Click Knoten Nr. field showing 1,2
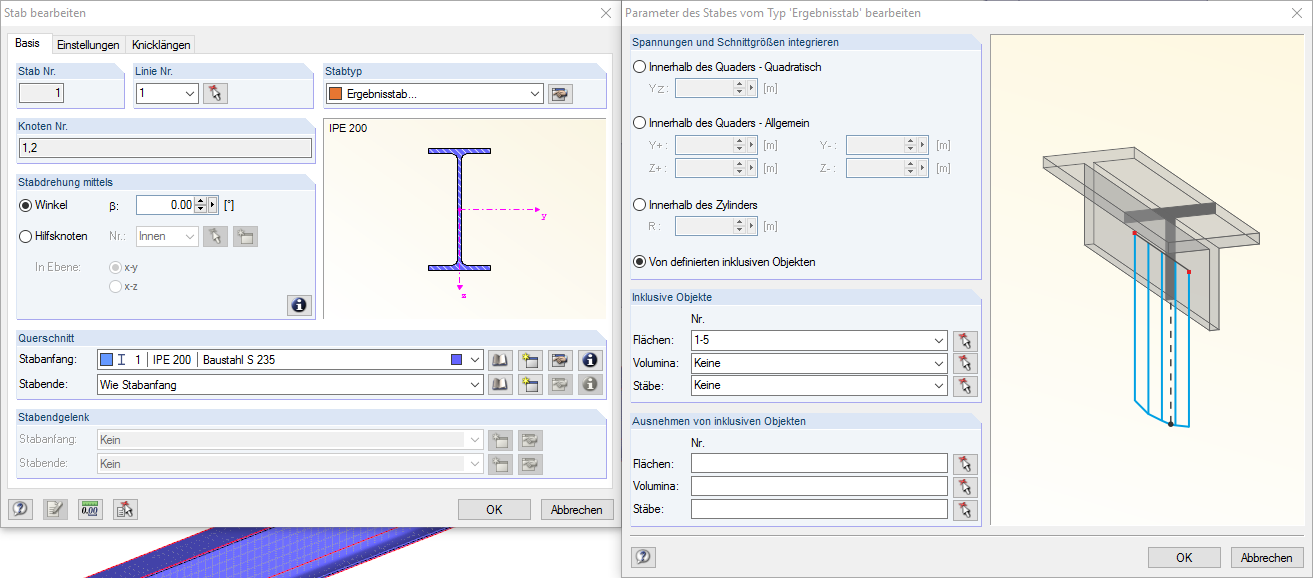 point(165,149)
